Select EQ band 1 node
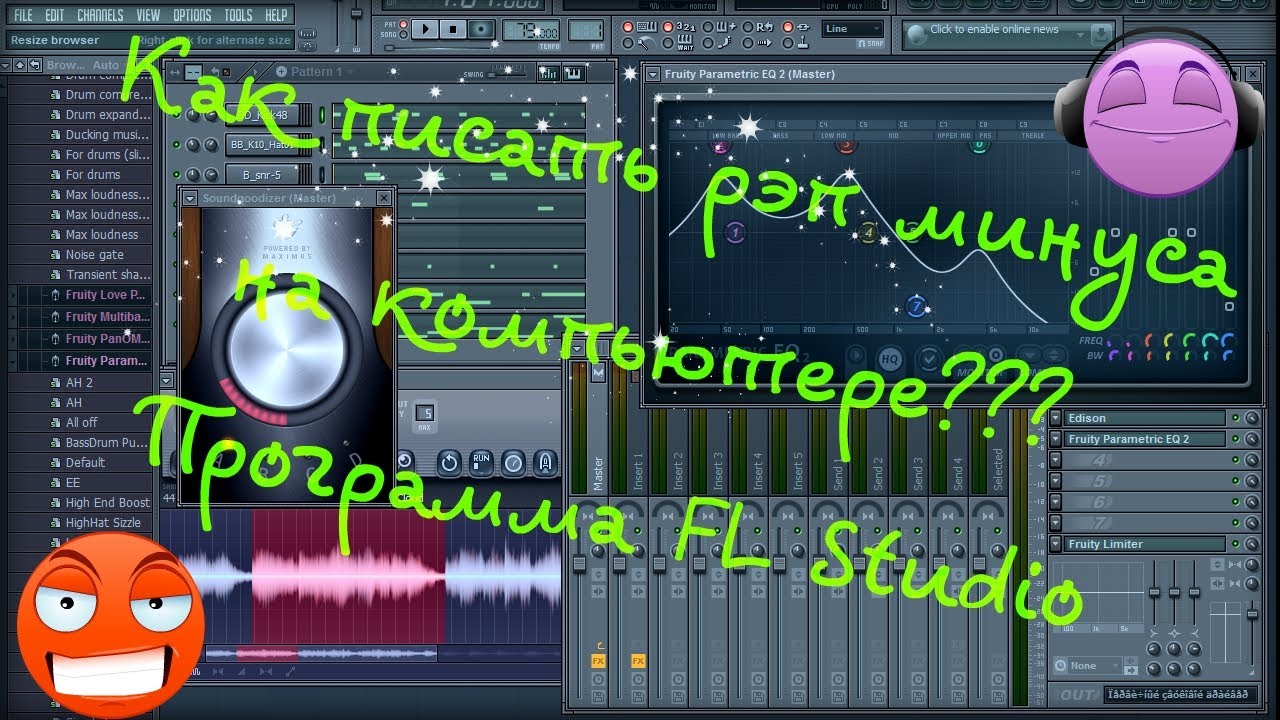Screen dimensions: 1280x720 coord(735,233)
